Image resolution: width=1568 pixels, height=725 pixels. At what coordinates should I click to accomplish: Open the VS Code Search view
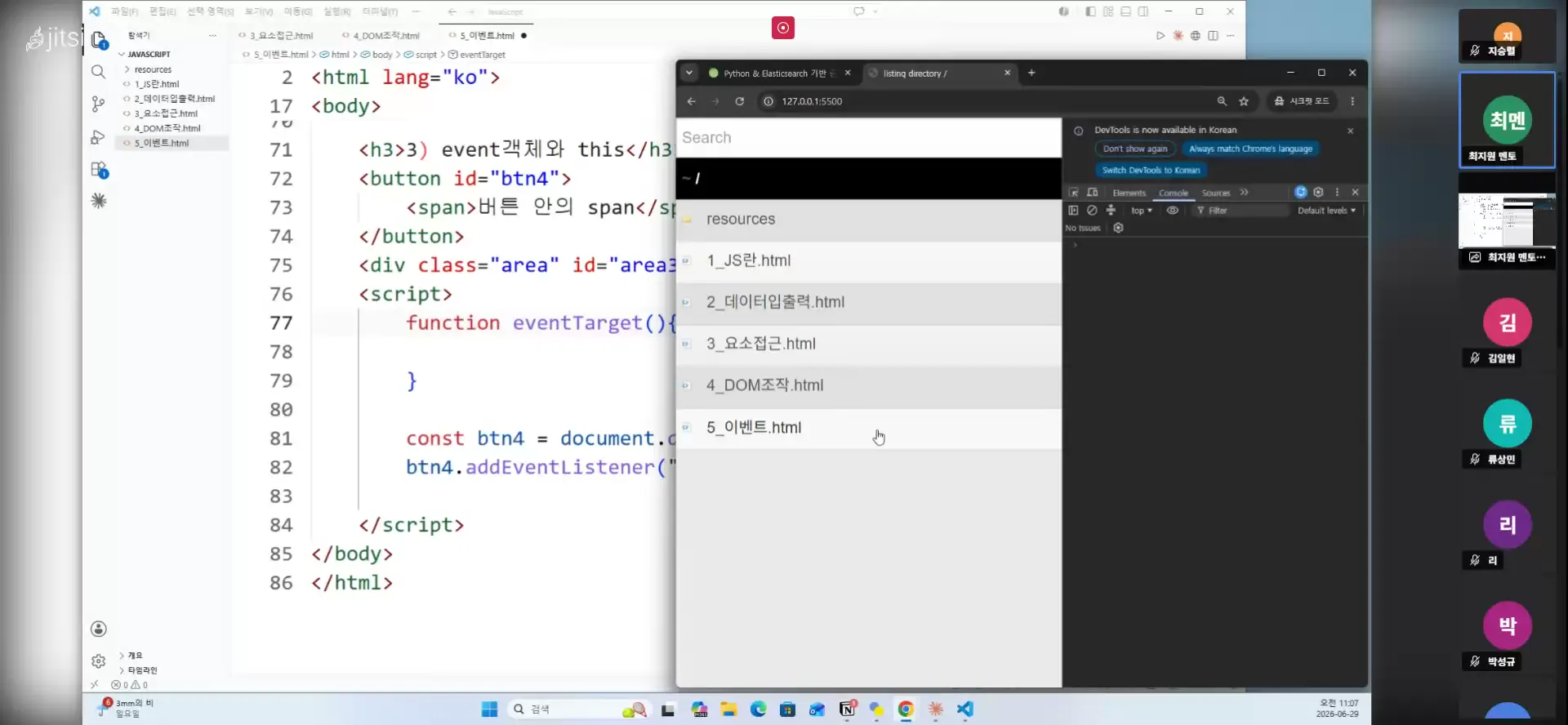point(99,72)
